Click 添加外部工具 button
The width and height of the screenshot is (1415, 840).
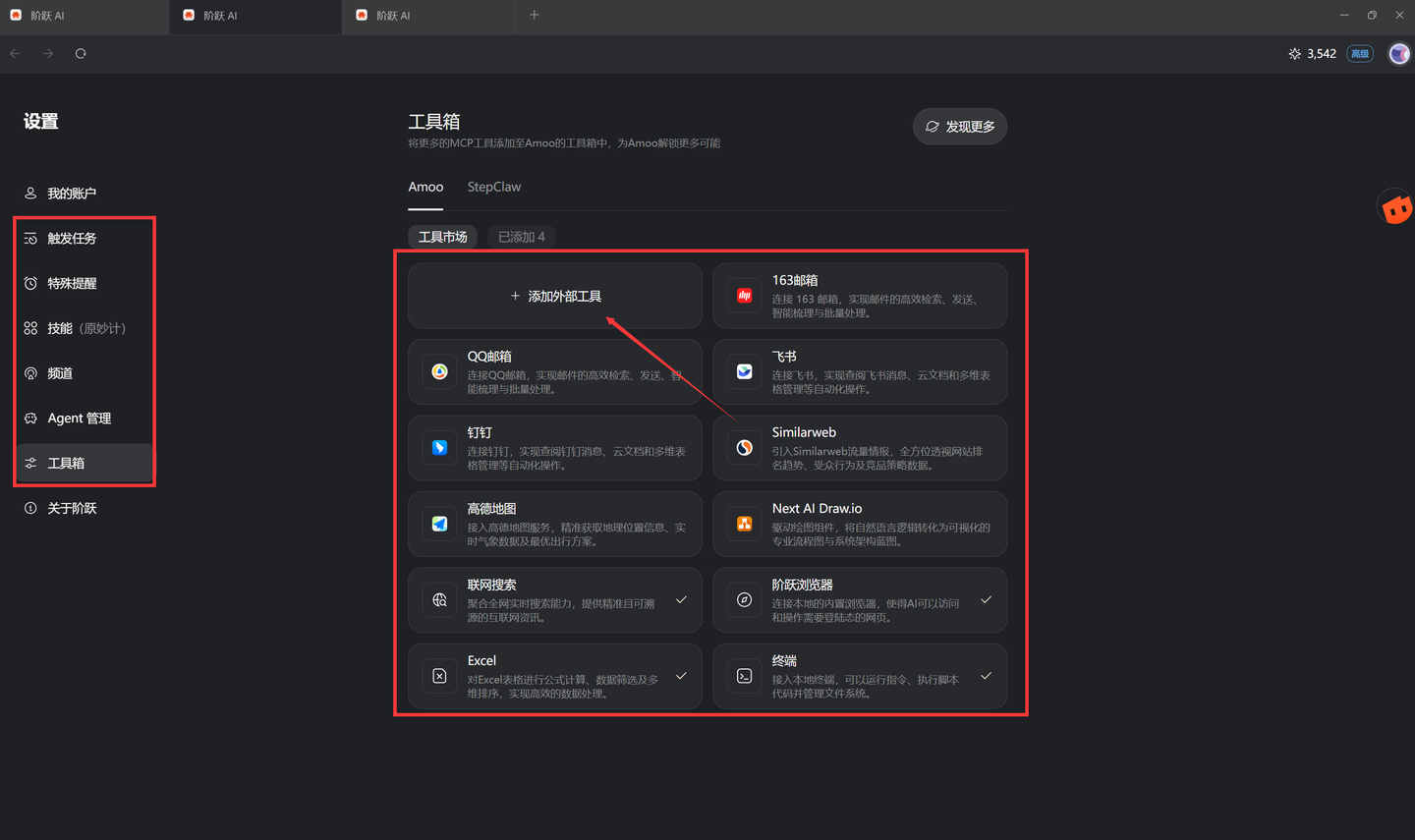pyautogui.click(x=555, y=296)
